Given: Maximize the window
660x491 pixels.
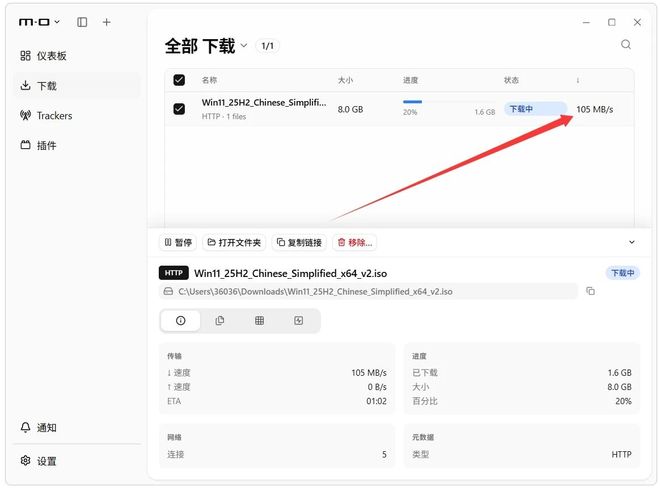Looking at the screenshot, I should 612,22.
